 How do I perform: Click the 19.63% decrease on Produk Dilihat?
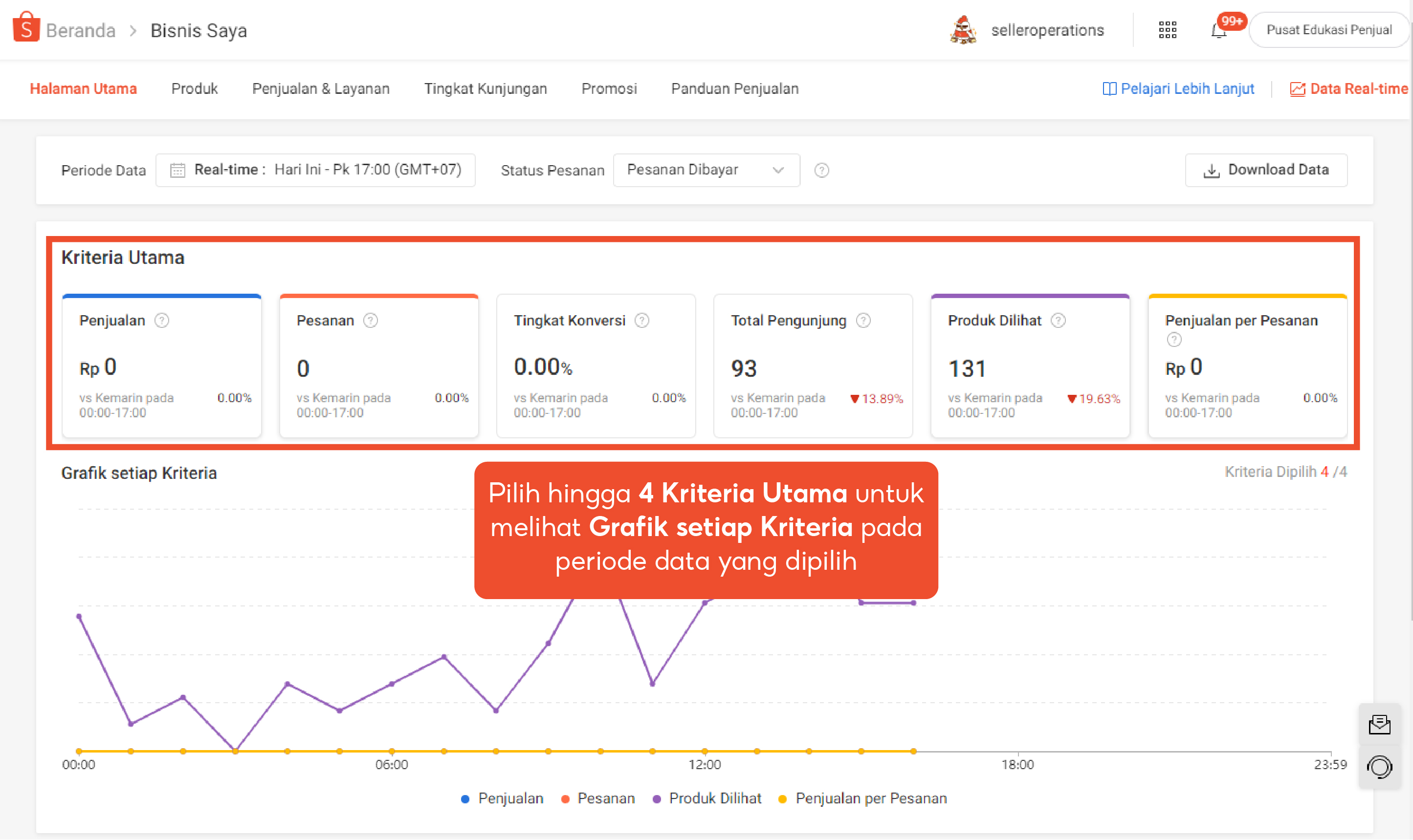(x=1093, y=398)
